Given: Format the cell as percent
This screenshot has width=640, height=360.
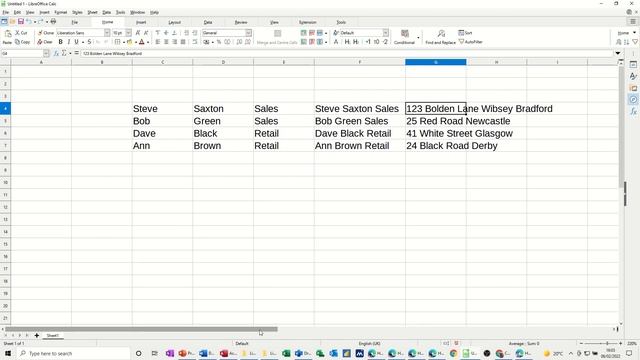Looking at the screenshot, I should click(219, 42).
